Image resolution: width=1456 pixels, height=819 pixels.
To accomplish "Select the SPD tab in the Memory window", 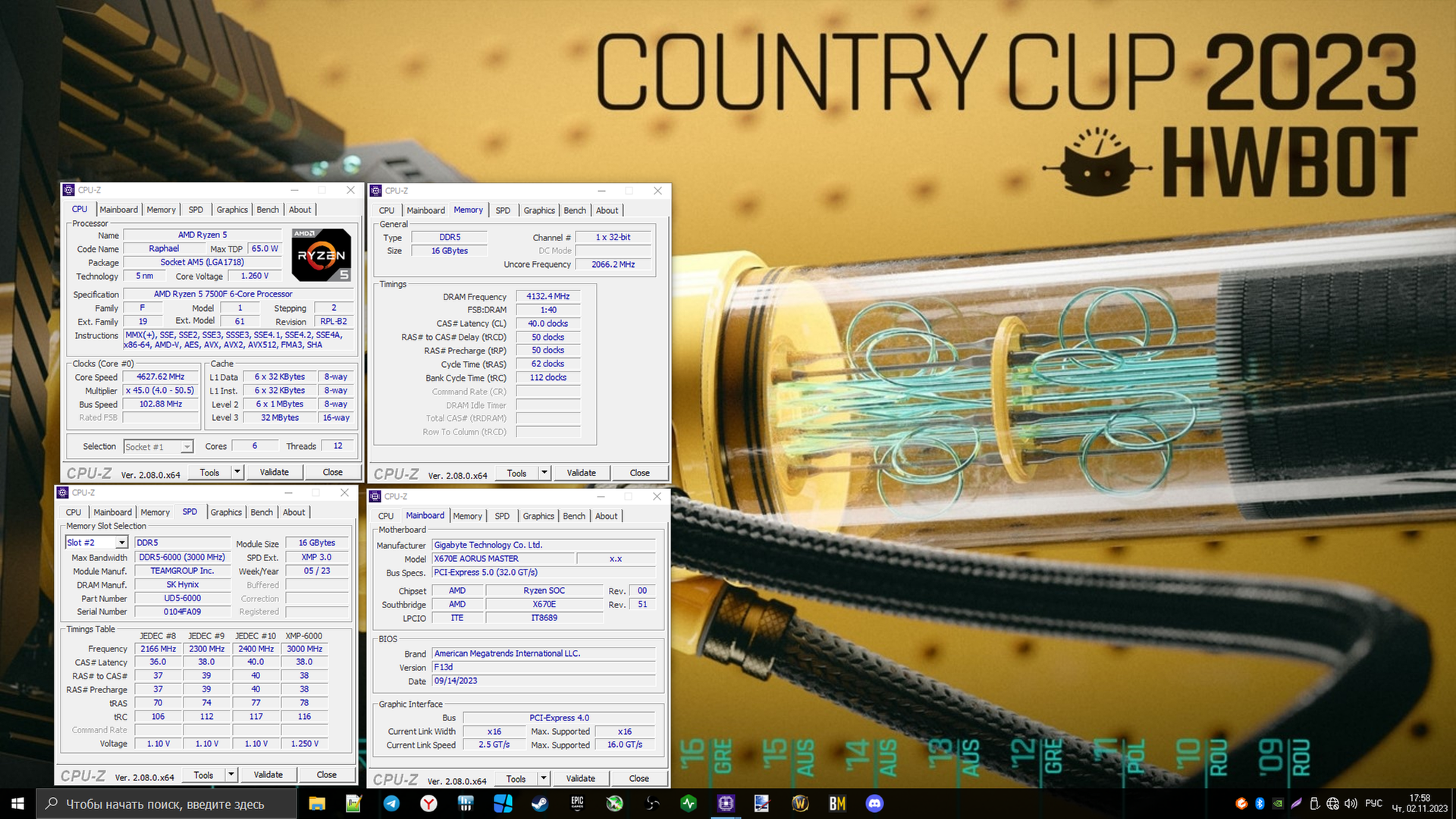I will (503, 211).
